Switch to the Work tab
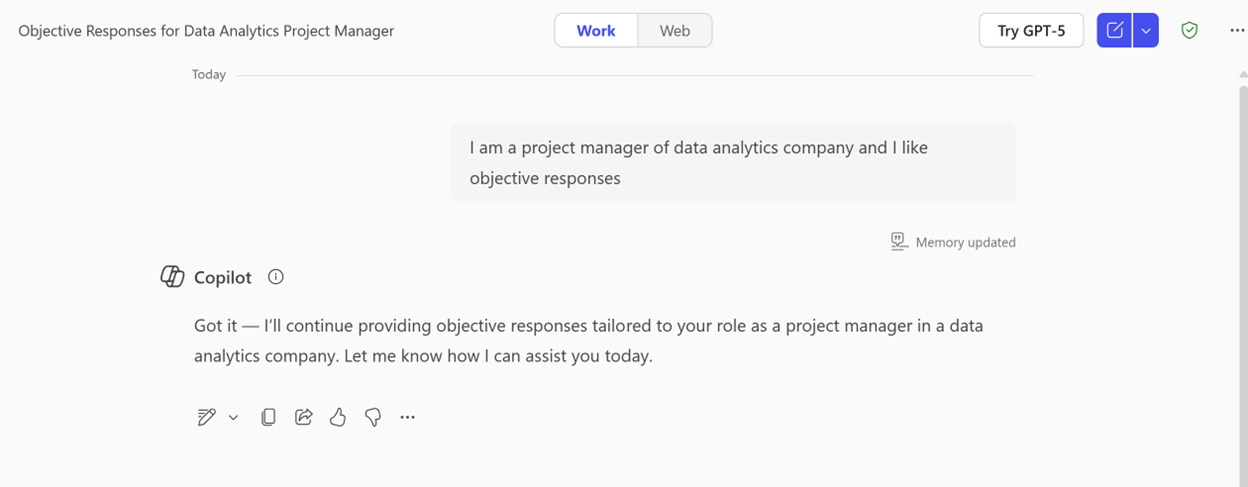The image size is (1248, 487). click(x=596, y=30)
